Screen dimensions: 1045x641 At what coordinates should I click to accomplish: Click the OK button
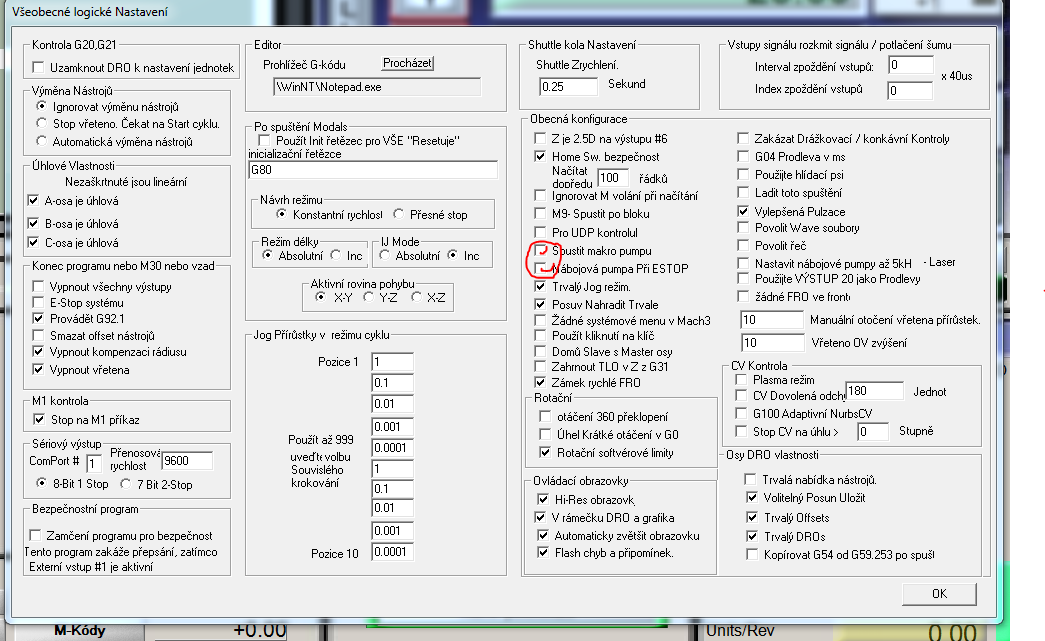coord(938,593)
